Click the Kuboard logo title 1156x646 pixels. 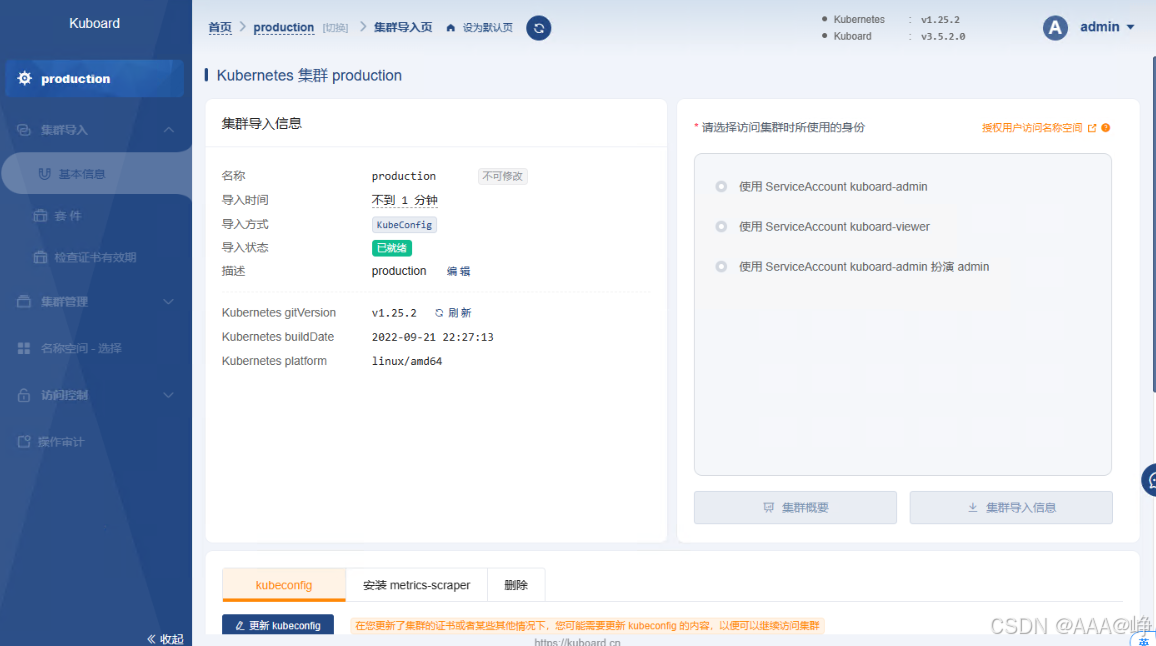[x=94, y=24]
